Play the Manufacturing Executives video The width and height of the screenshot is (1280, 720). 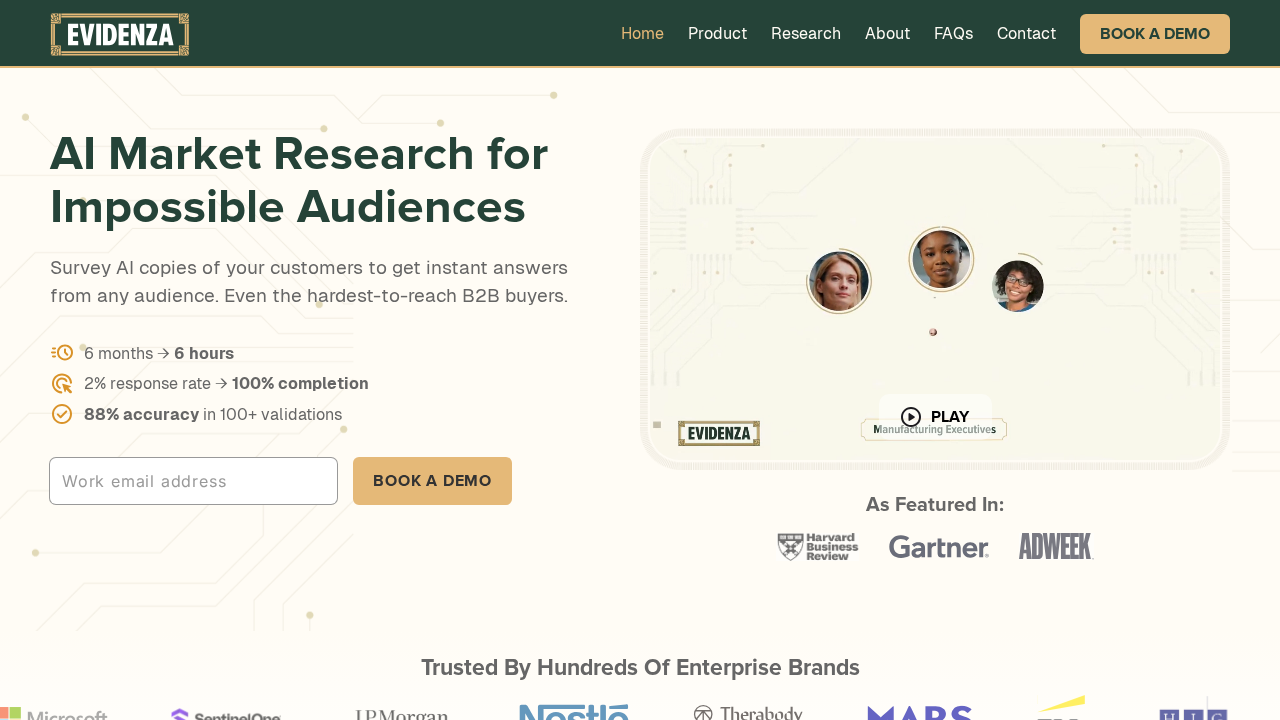[934, 416]
